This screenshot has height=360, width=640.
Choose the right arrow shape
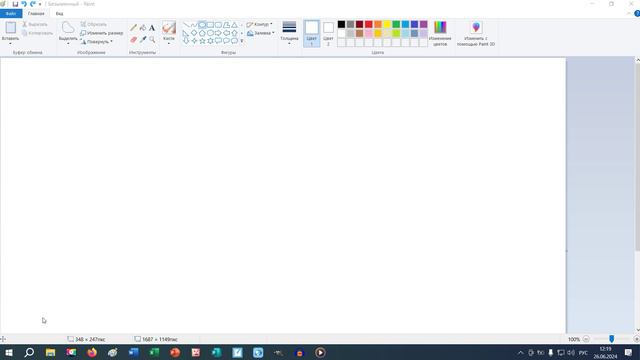click(x=218, y=33)
